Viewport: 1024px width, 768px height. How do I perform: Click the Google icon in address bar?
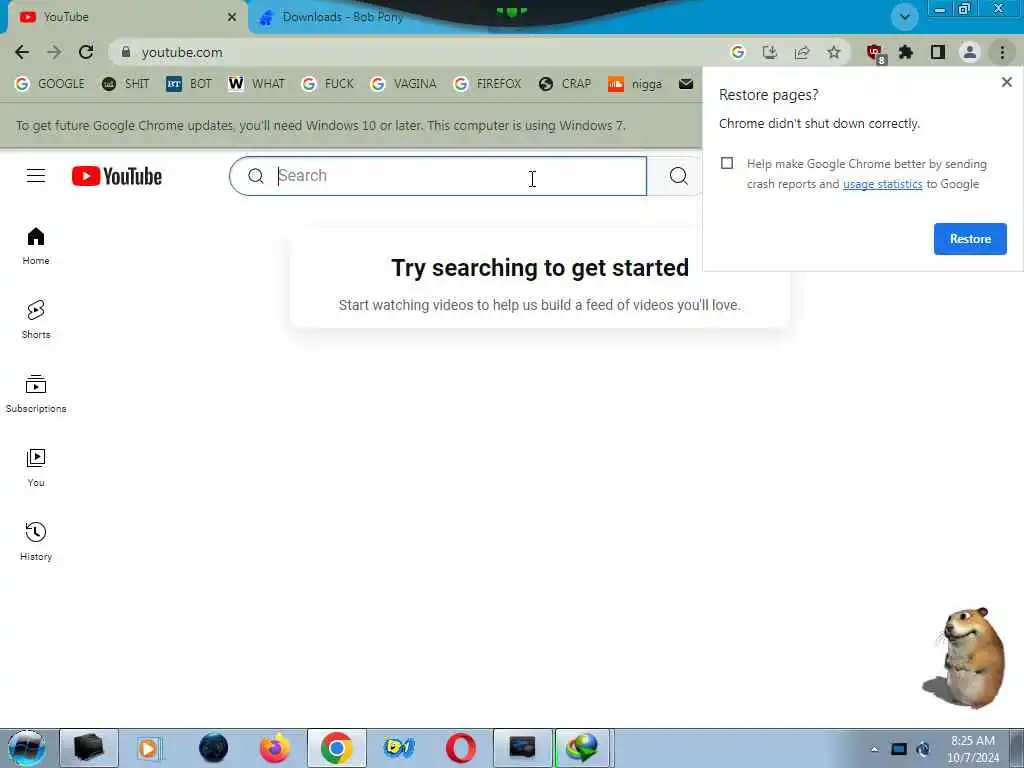(738, 52)
